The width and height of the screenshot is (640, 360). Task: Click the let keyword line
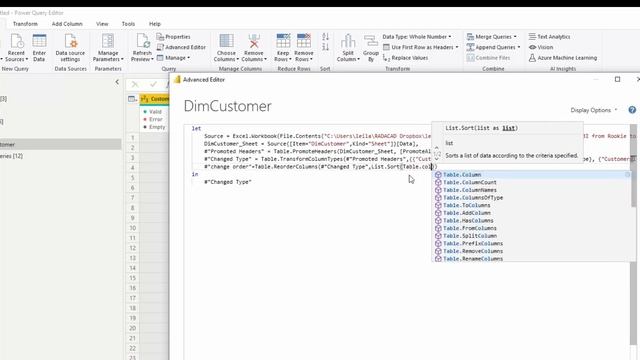pyautogui.click(x=196, y=128)
